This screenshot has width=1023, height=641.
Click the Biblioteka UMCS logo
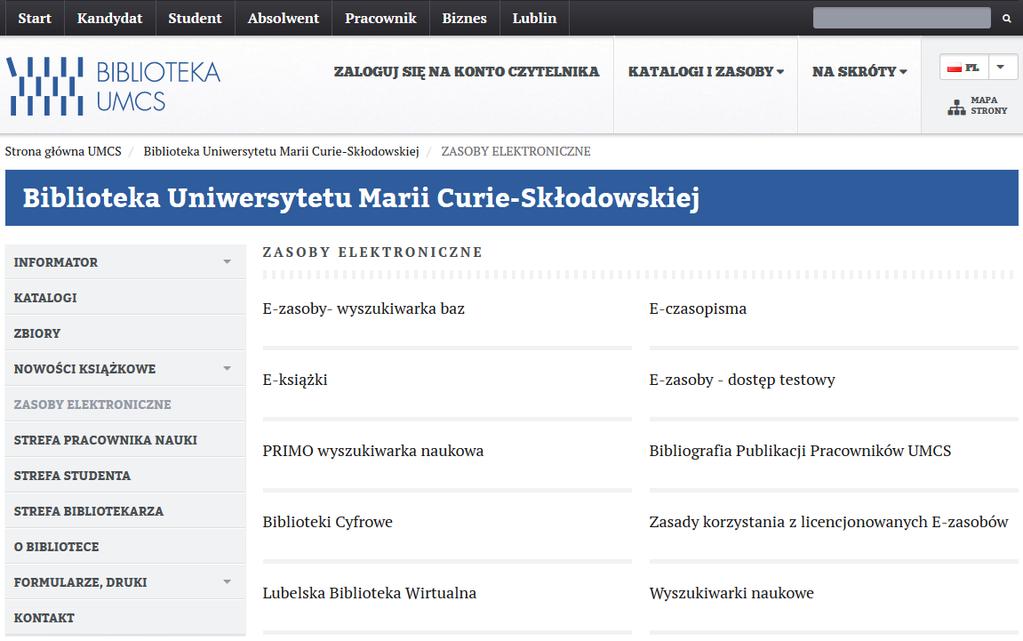click(113, 86)
